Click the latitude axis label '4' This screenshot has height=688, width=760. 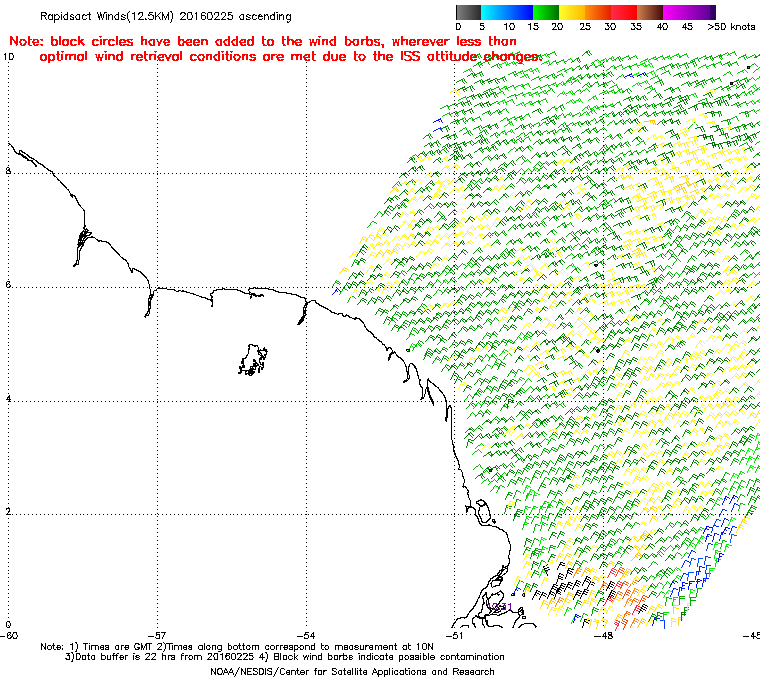8,399
